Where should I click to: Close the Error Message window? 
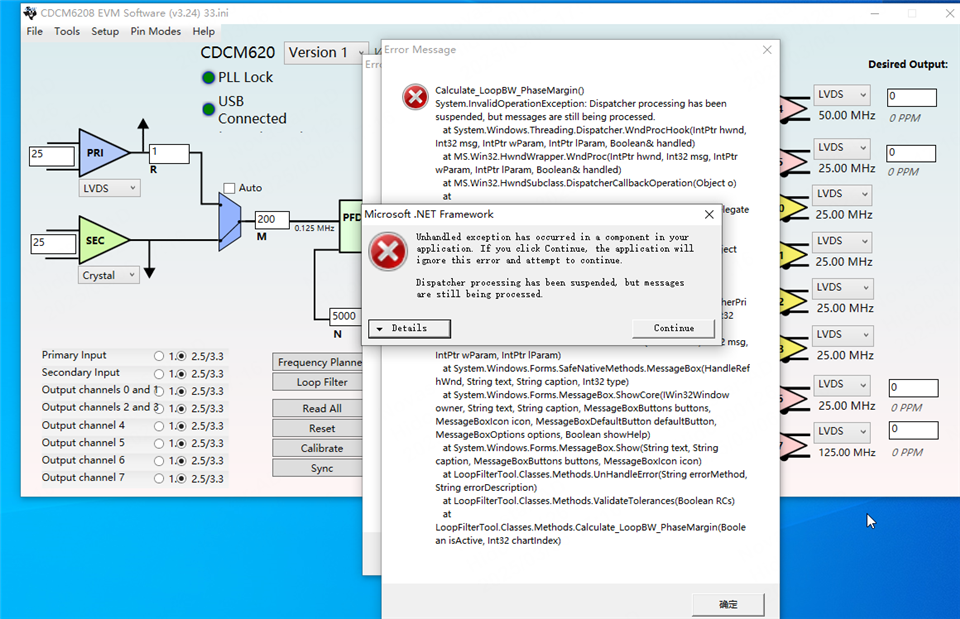tap(767, 50)
